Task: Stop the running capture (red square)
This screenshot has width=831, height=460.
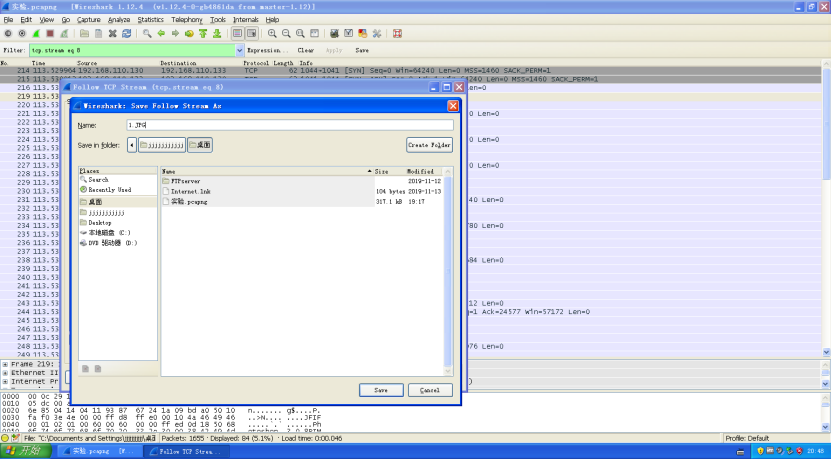Action: (x=50, y=33)
